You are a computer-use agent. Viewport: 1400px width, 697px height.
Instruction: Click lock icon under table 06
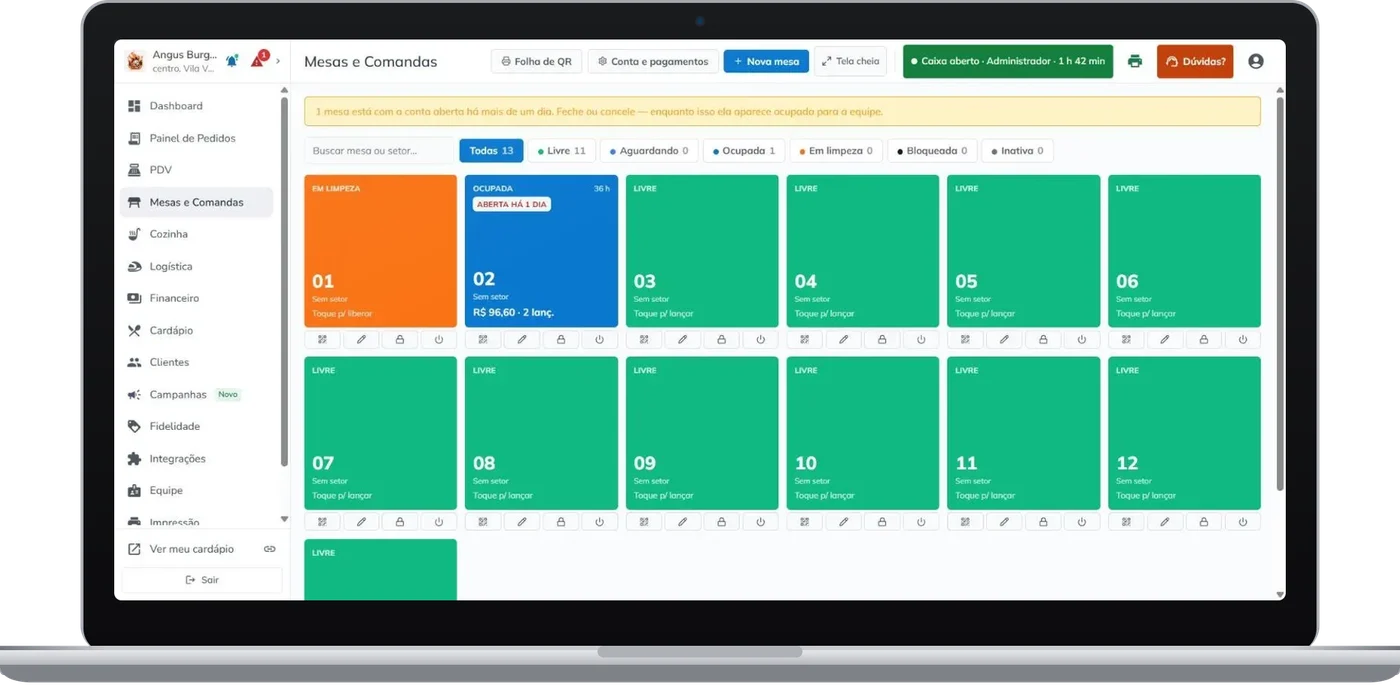coord(1204,340)
